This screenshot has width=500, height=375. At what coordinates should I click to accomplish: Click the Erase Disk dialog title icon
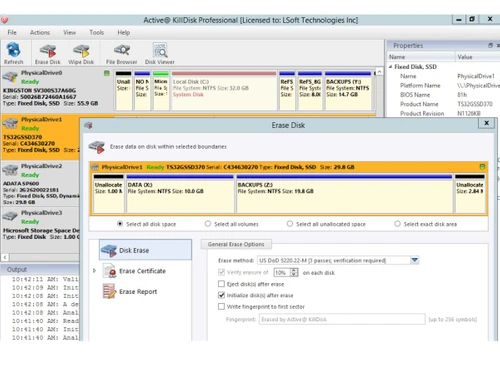(88, 125)
